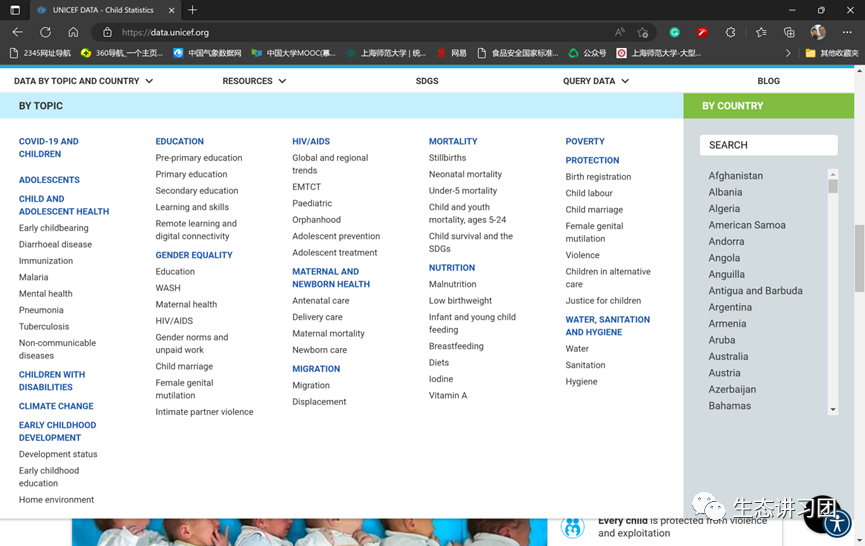Toggle the read aloud icon in address bar
Viewport: 865px width, 546px height.
click(620, 33)
